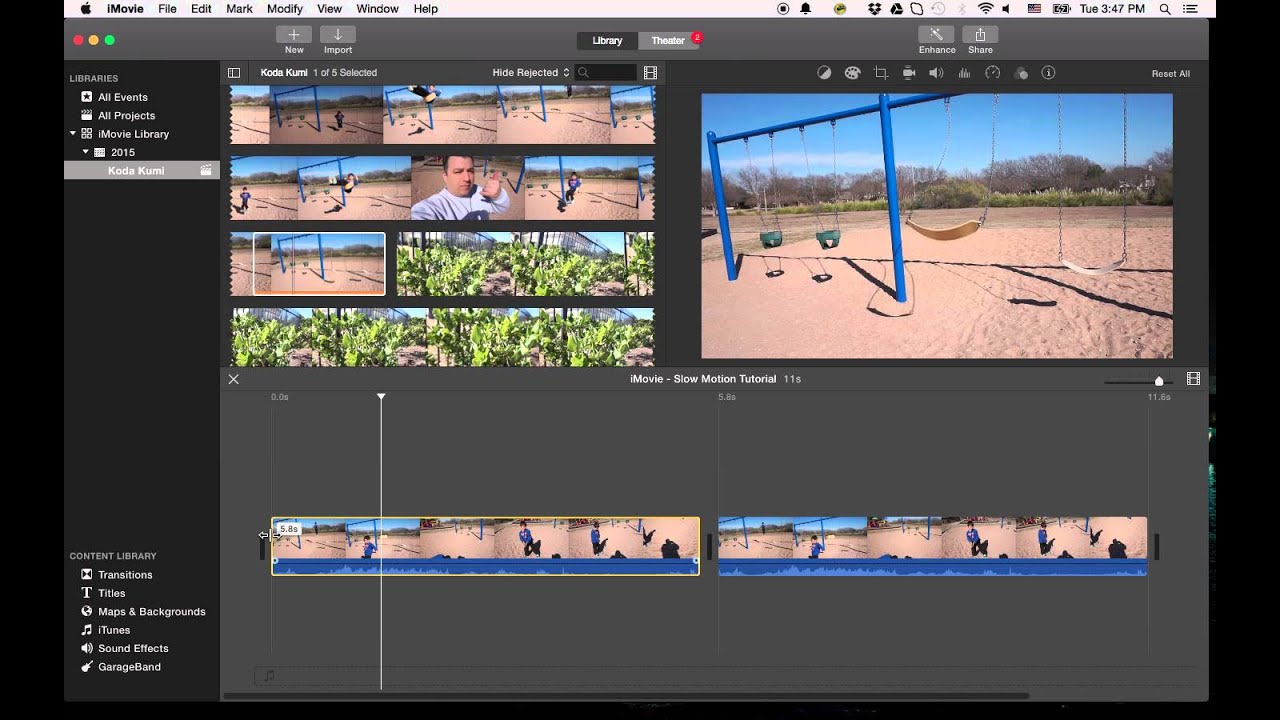Open the File menu
This screenshot has height=720, width=1280.
point(167,9)
